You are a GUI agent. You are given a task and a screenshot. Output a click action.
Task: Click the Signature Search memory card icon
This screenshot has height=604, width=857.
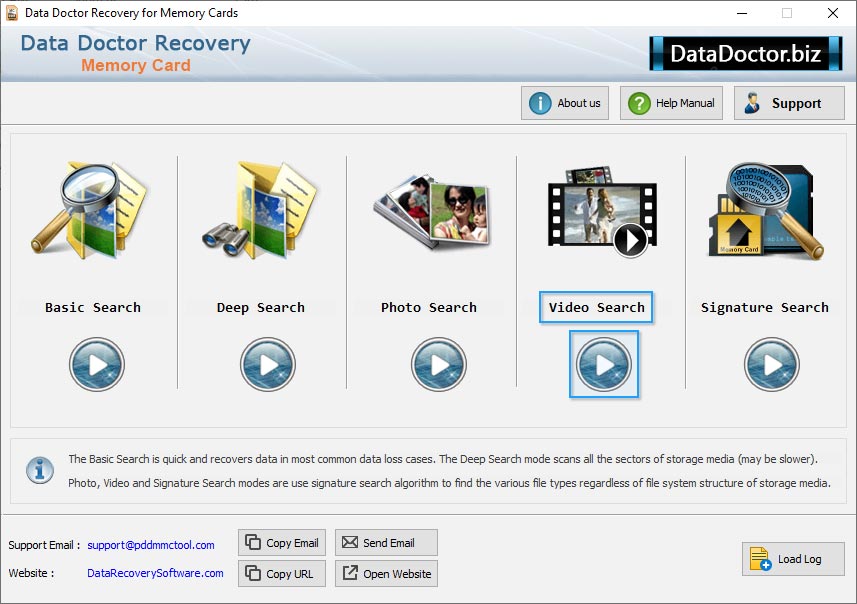pyautogui.click(x=766, y=210)
